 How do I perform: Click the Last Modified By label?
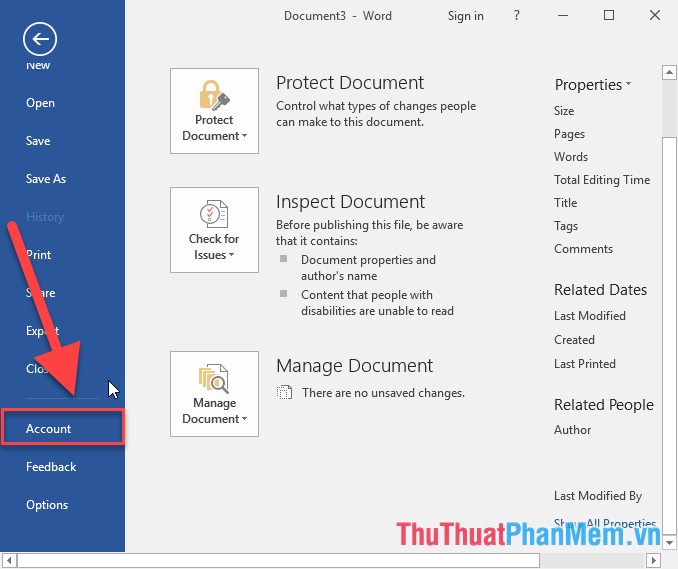[x=598, y=496]
